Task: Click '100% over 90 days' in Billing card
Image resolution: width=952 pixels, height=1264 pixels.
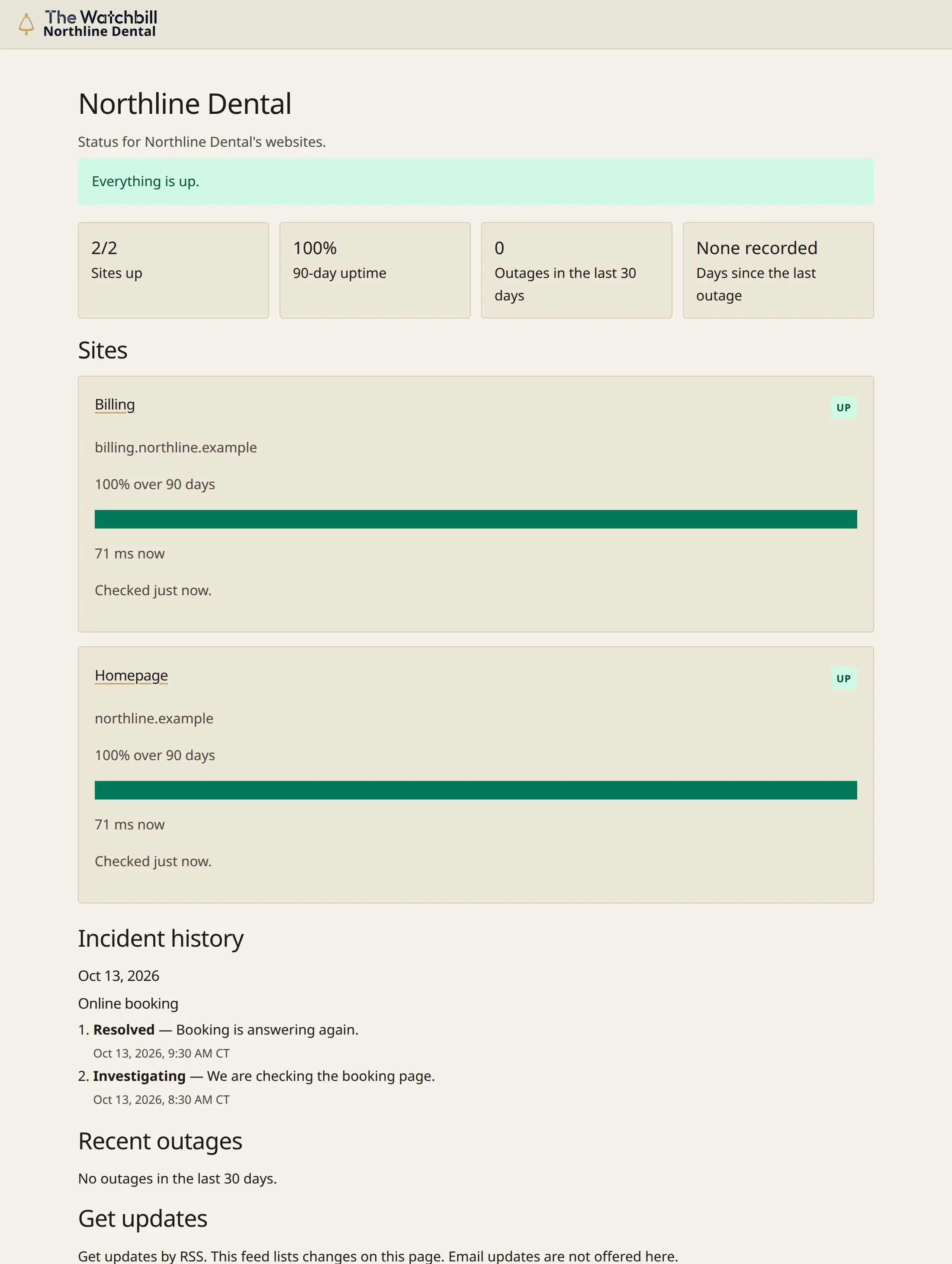Action: click(x=155, y=484)
